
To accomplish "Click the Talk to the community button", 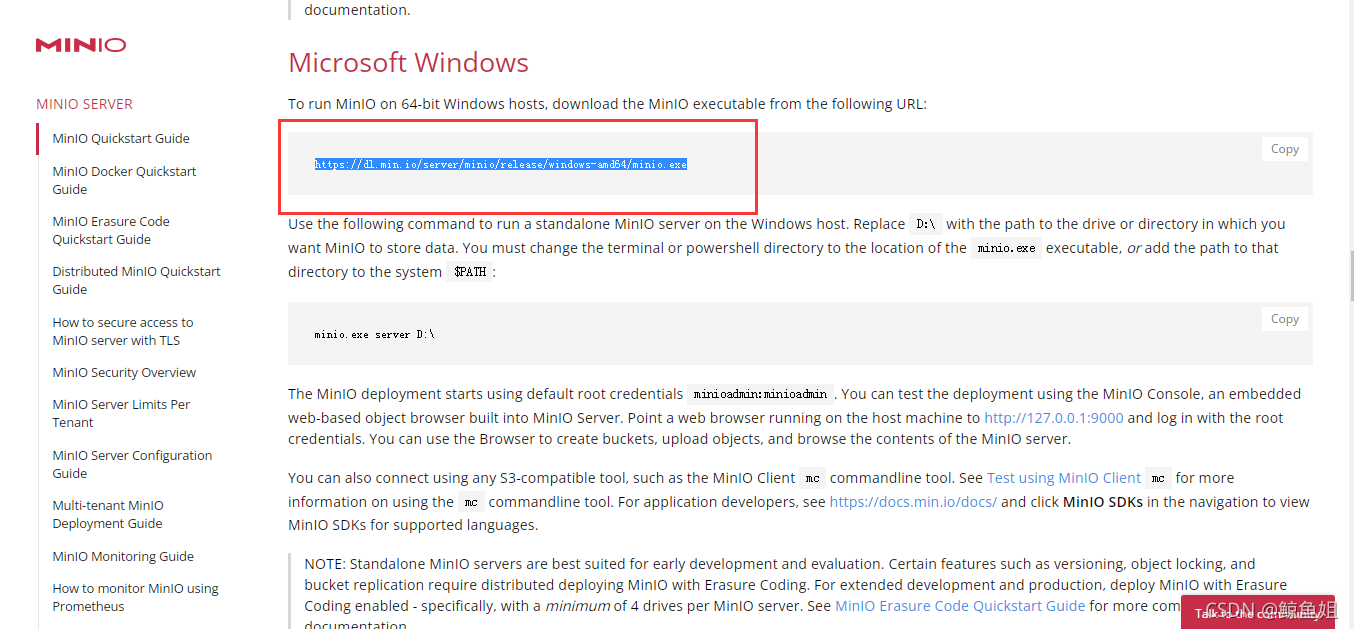I will coord(1257,612).
